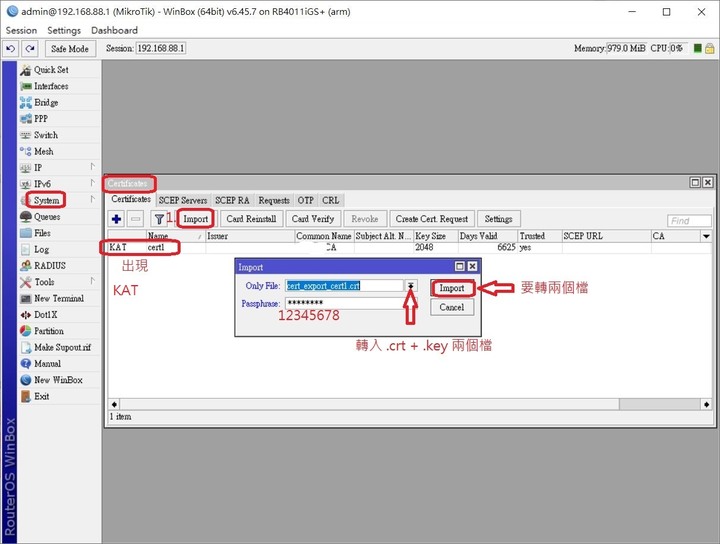Open the Bridge section
Image resolution: width=720 pixels, height=544 pixels.
click(x=46, y=102)
